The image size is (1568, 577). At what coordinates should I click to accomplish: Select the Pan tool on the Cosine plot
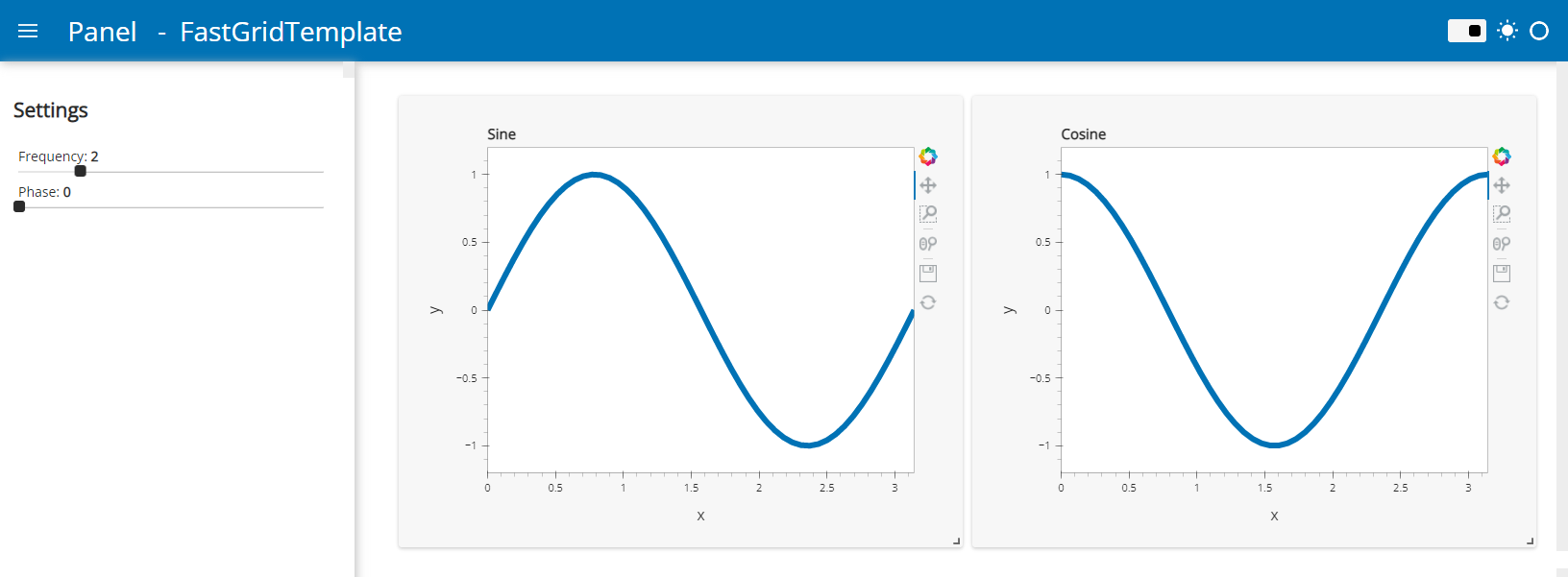1502,185
